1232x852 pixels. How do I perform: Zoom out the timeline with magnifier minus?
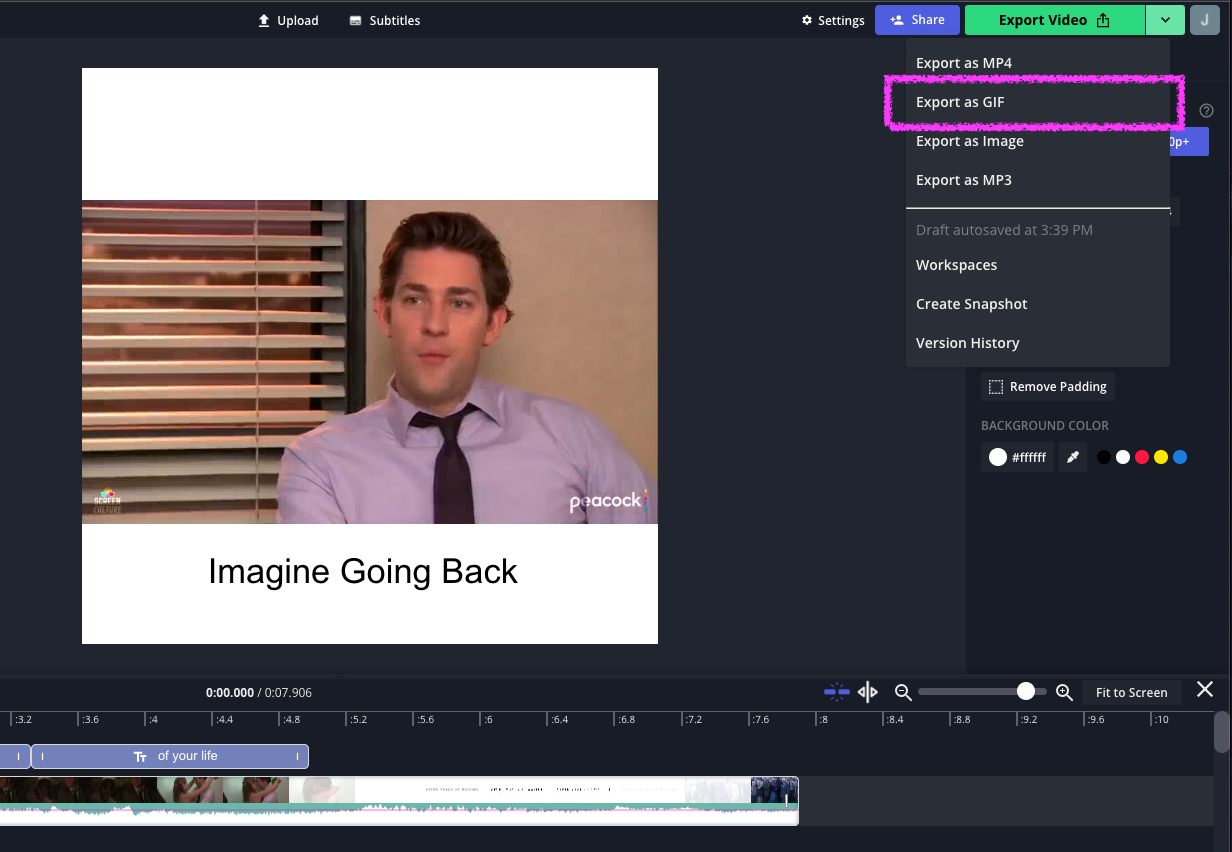click(903, 692)
